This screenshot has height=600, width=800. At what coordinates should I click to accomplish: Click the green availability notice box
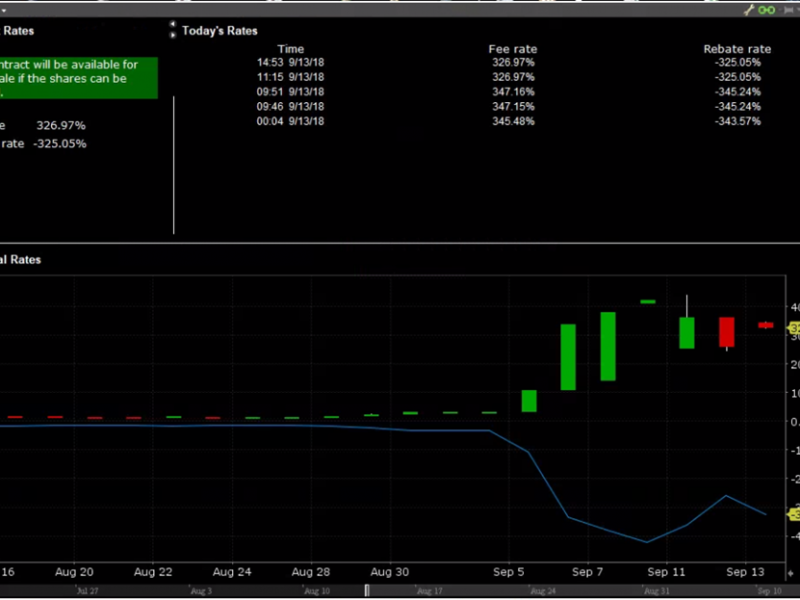pos(78,78)
